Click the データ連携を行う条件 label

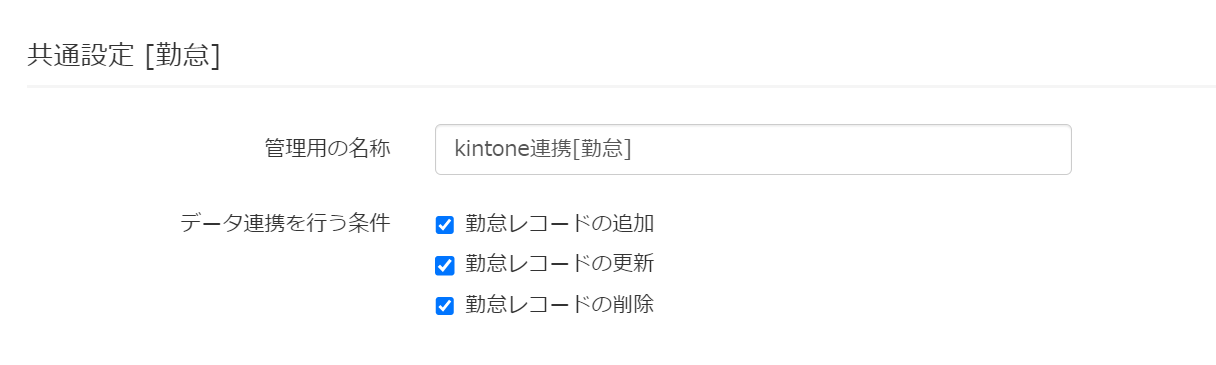(285, 223)
